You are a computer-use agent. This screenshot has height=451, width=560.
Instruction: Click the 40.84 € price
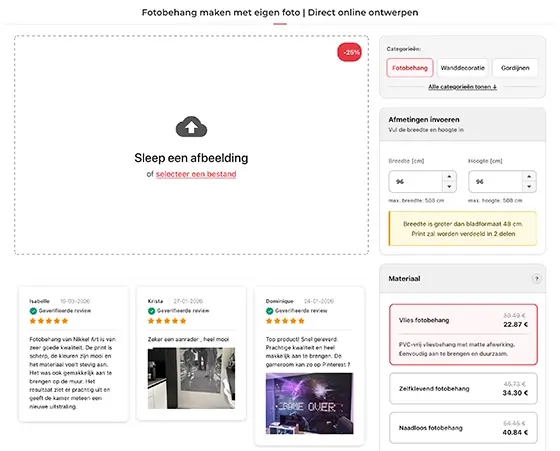coord(515,432)
